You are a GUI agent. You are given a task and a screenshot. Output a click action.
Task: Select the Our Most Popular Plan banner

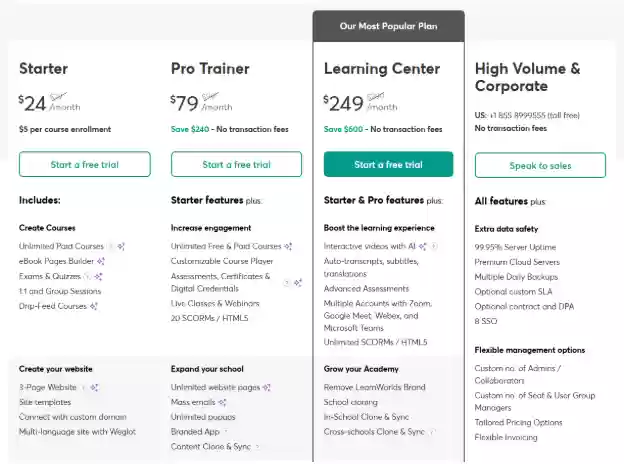(388, 26)
